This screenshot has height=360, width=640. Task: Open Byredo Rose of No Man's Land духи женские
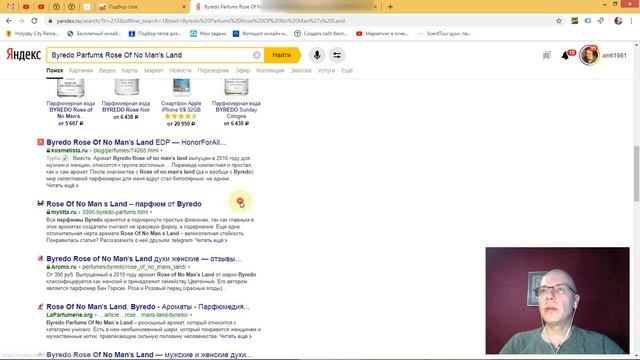(x=144, y=258)
